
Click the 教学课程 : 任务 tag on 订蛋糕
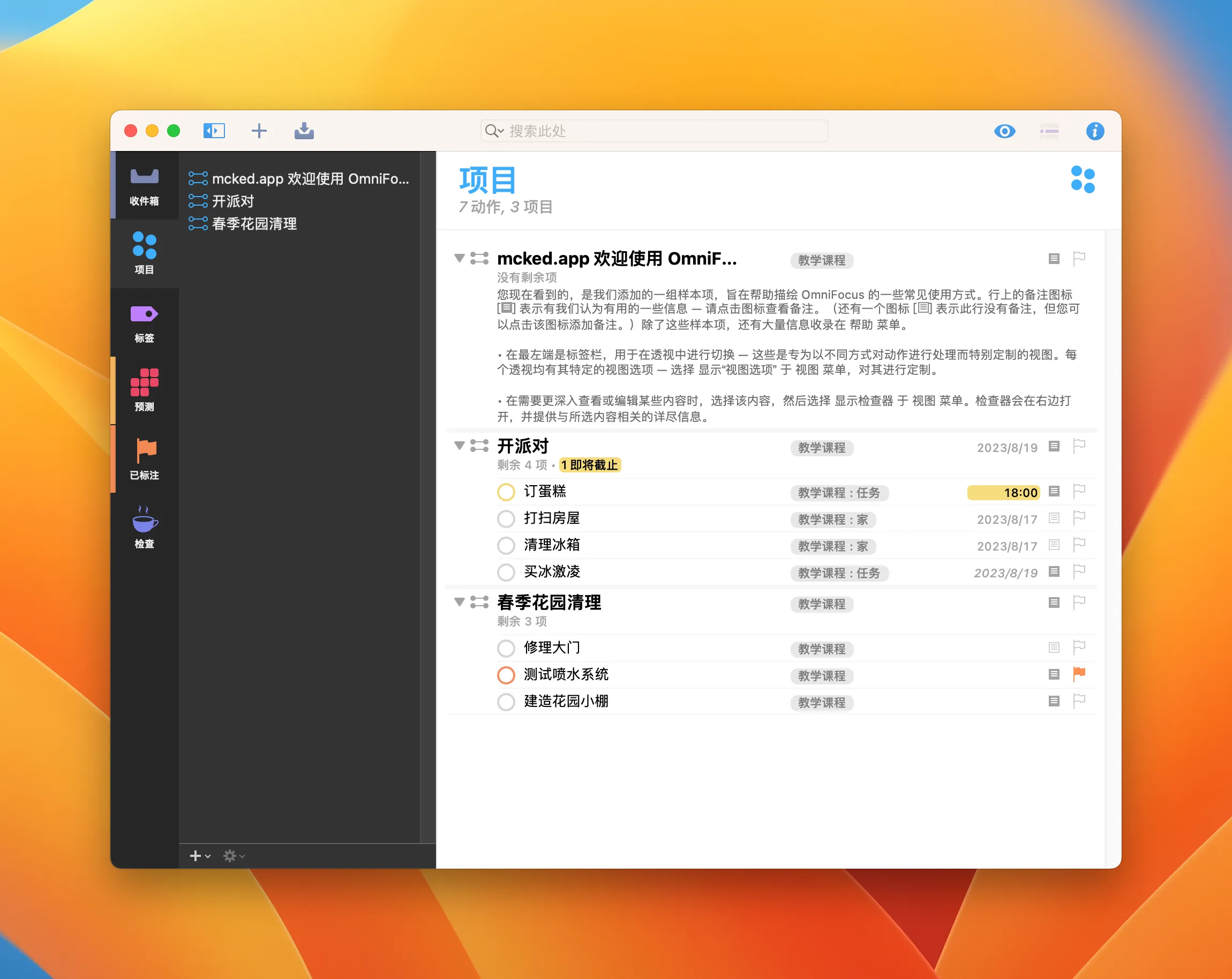click(x=839, y=493)
